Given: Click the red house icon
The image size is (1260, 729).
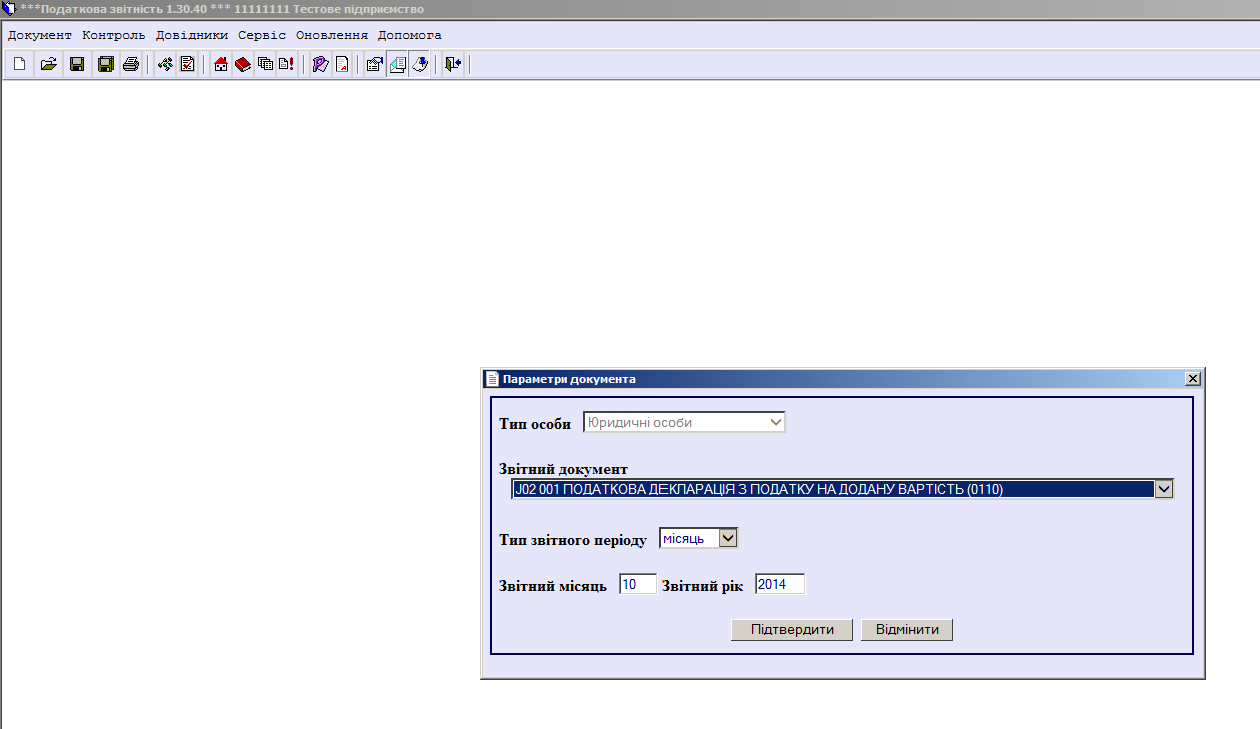Looking at the screenshot, I should [x=221, y=65].
